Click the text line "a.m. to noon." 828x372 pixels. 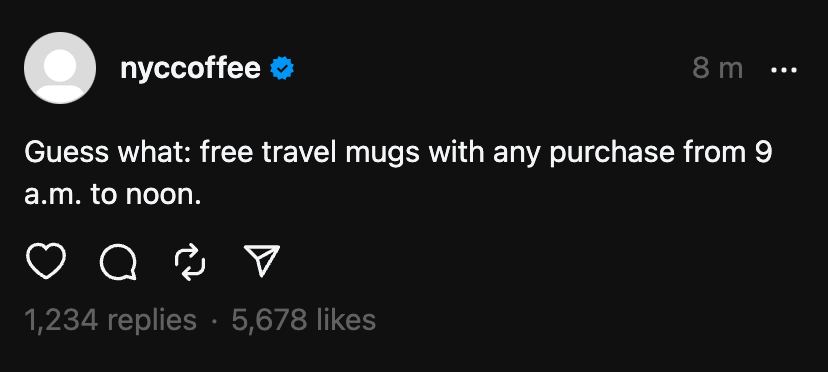[113, 196]
